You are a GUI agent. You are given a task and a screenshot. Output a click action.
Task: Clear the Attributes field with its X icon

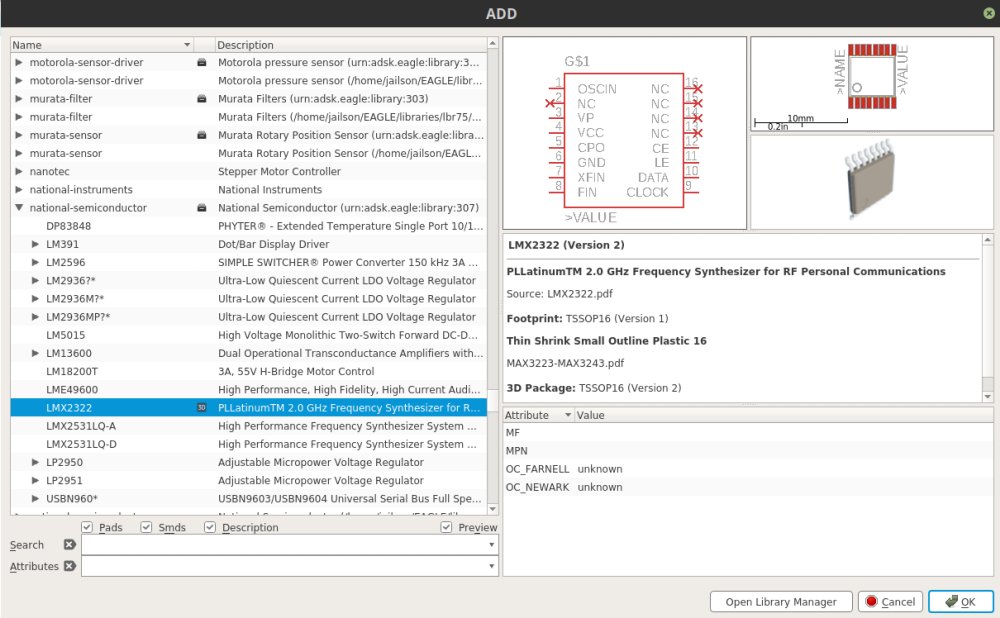[69, 566]
